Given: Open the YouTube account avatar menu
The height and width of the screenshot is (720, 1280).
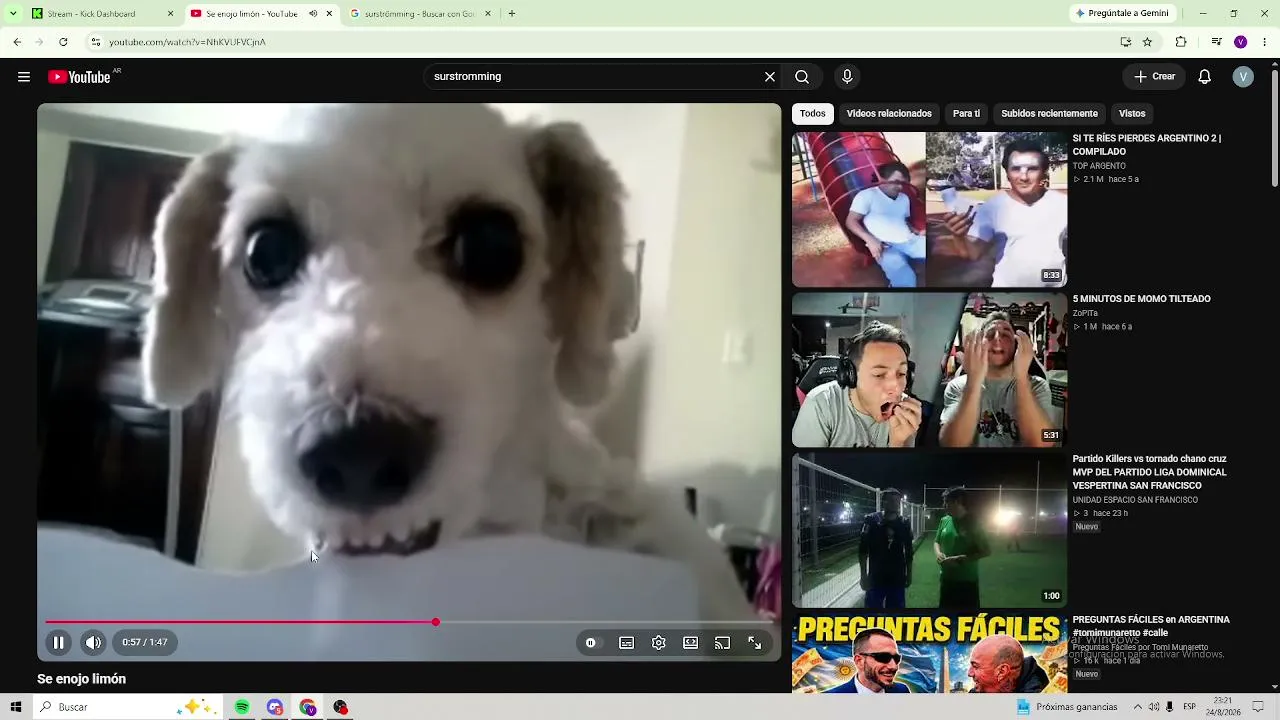Looking at the screenshot, I should [1243, 77].
